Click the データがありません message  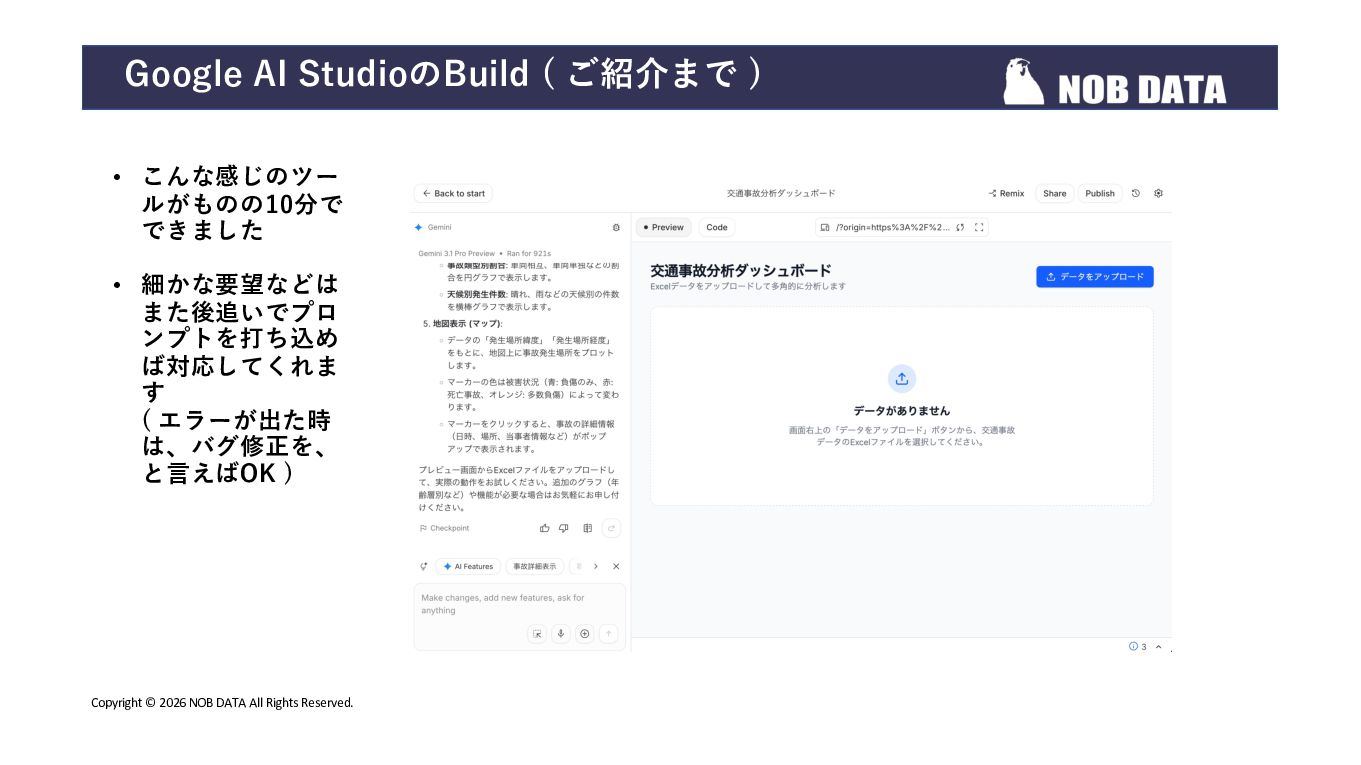coord(902,410)
